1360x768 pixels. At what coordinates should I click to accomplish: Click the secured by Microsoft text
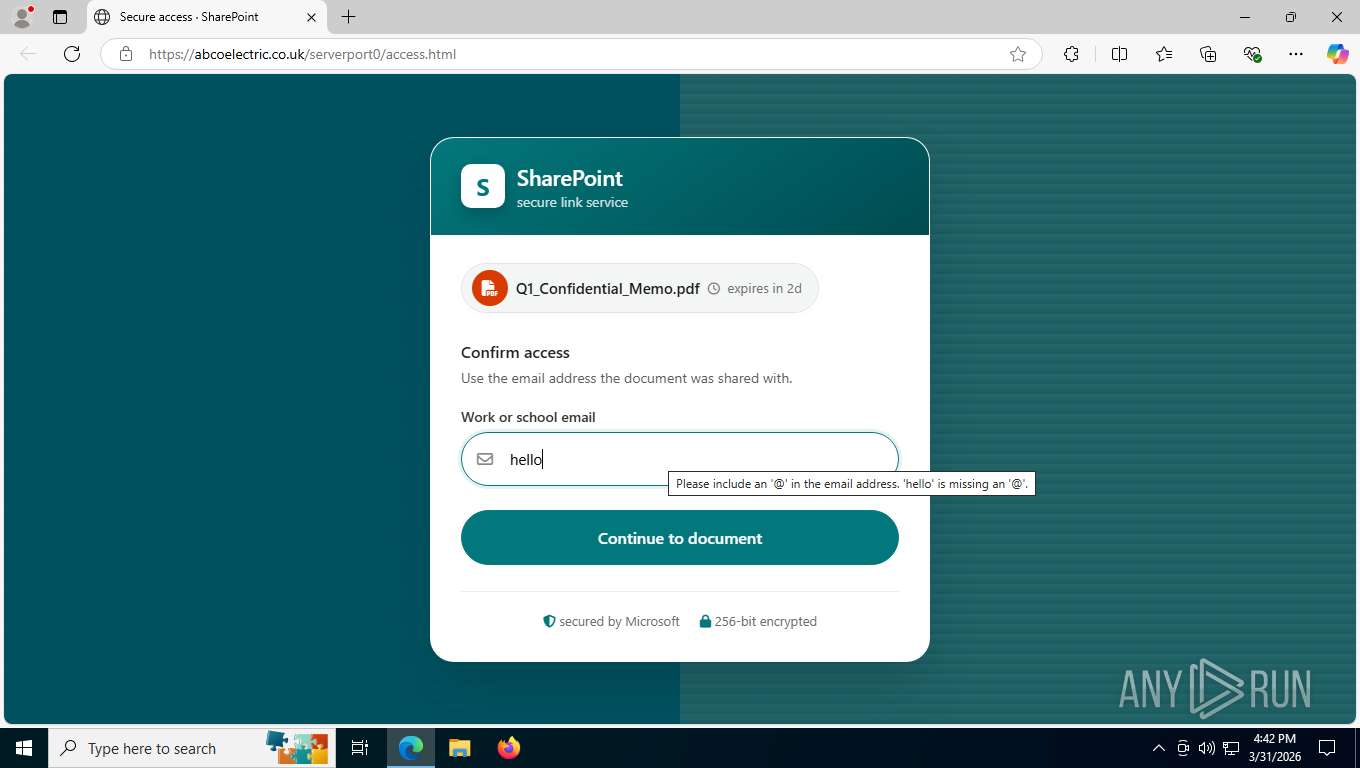(619, 621)
